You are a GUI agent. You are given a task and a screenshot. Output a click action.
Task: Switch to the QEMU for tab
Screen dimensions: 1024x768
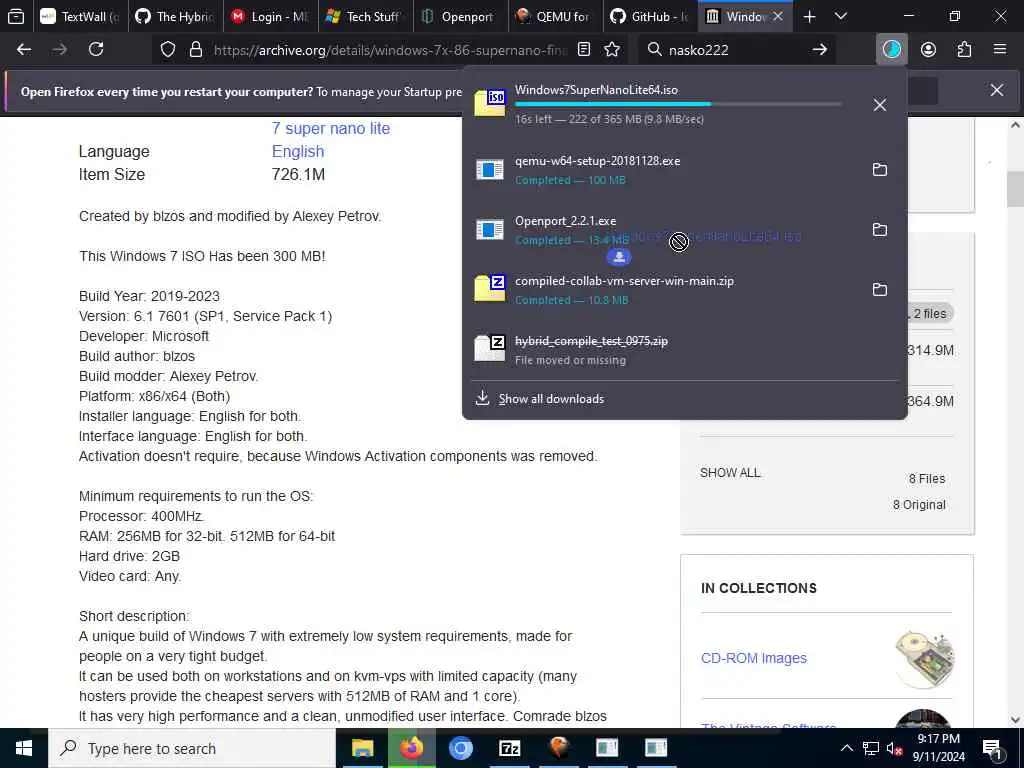pos(555,16)
